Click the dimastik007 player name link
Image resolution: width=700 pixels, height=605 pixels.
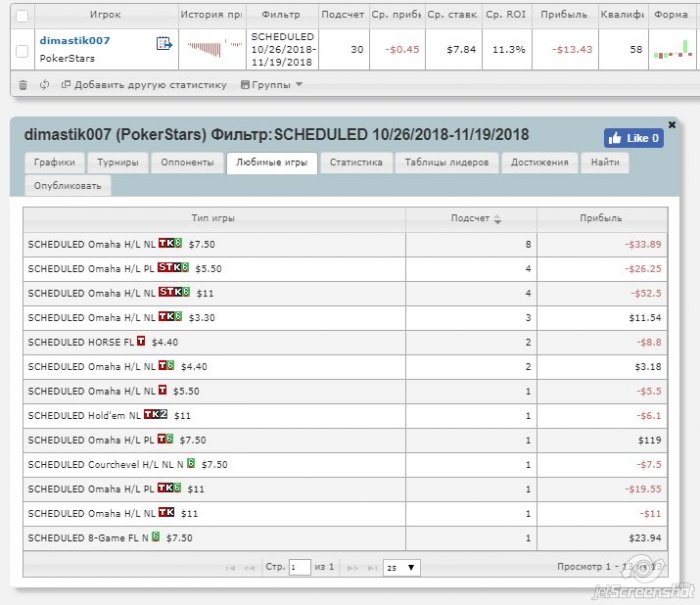pyautogui.click(x=74, y=40)
